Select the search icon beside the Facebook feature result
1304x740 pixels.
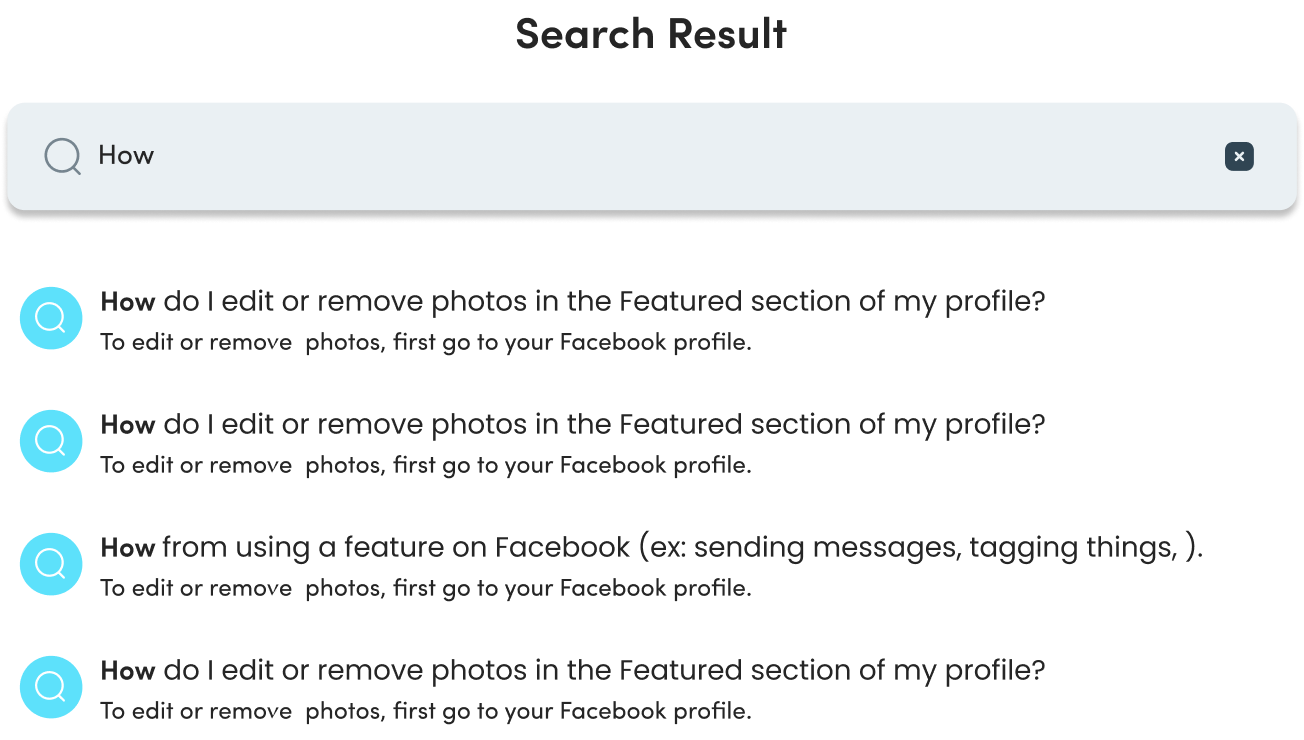coord(51,564)
